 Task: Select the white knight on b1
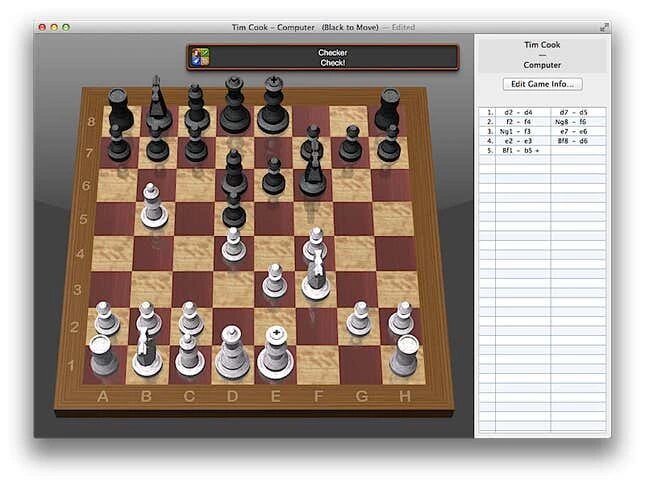coord(147,351)
